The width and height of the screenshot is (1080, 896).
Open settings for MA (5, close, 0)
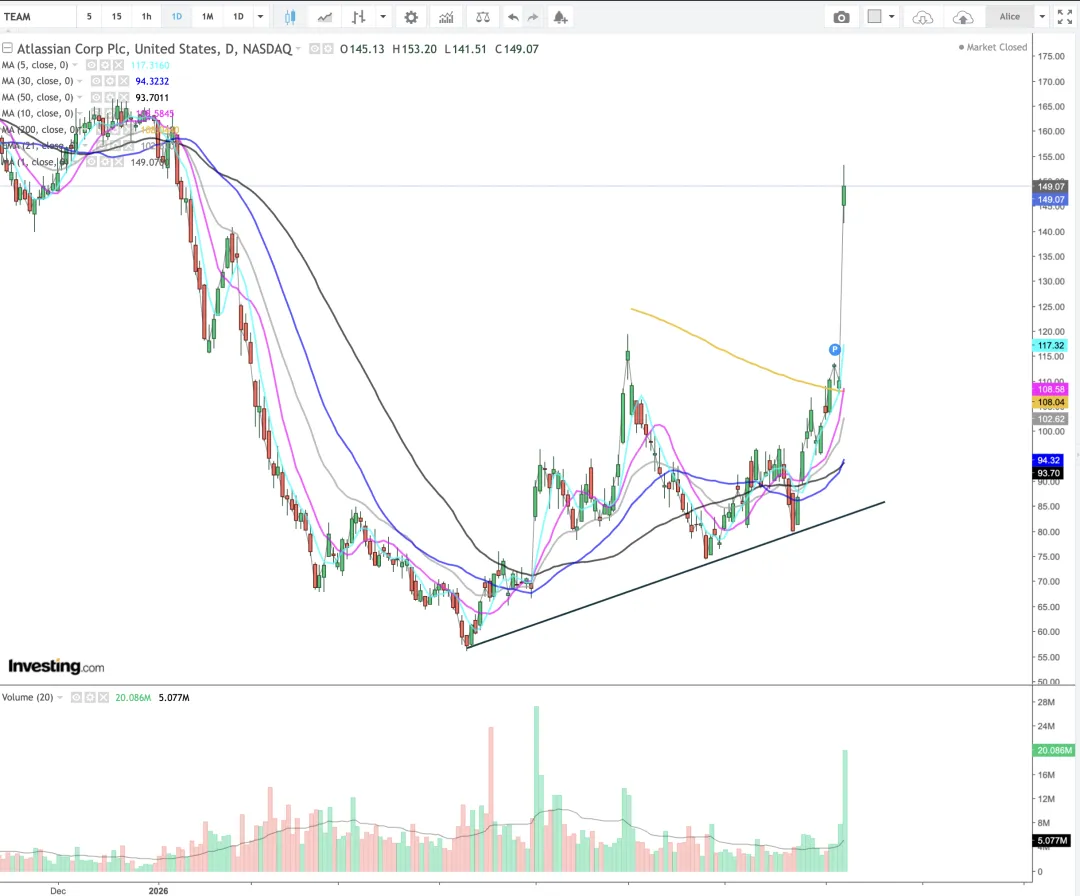[105, 65]
